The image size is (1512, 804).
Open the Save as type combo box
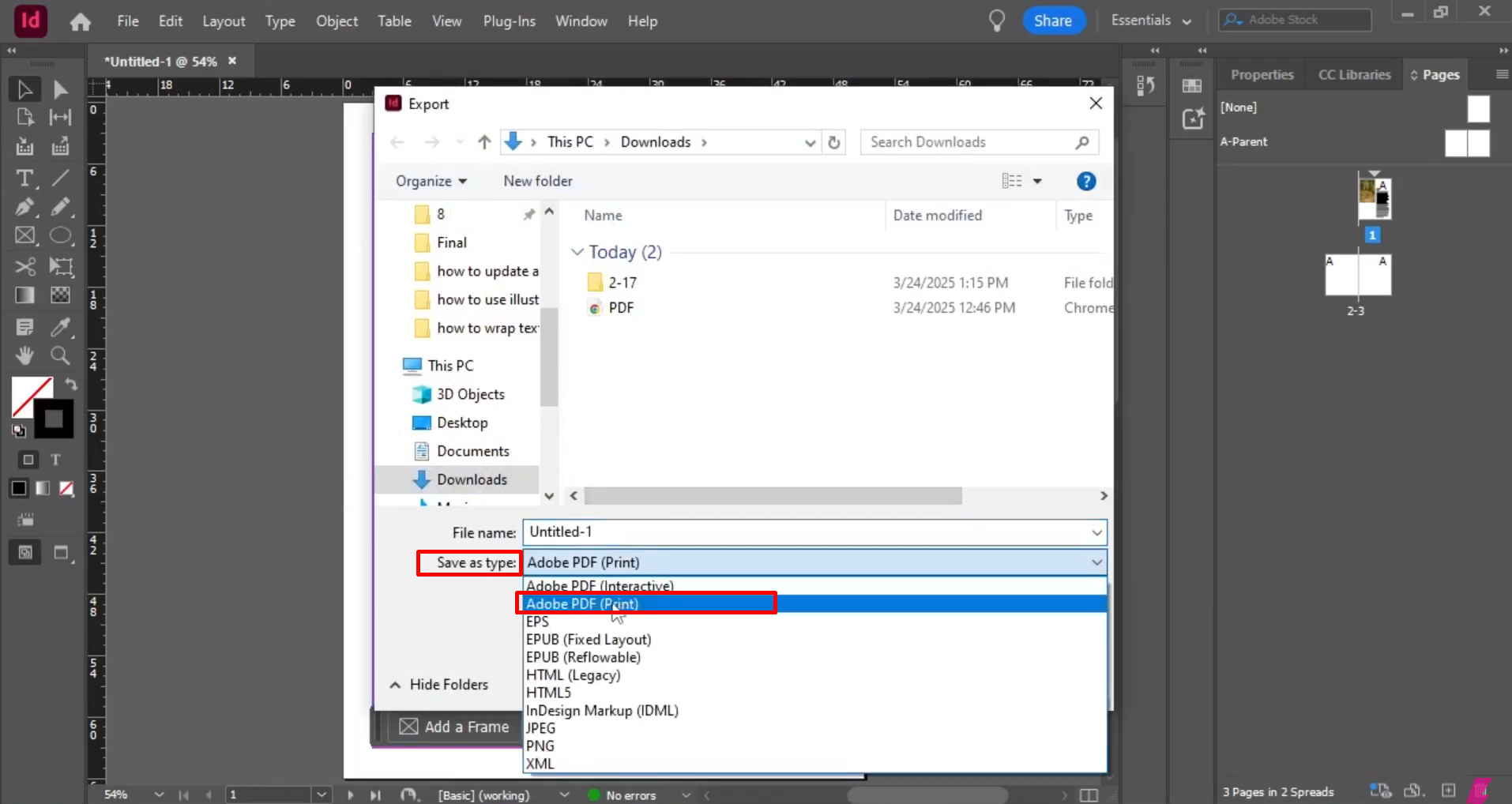[x=814, y=562]
